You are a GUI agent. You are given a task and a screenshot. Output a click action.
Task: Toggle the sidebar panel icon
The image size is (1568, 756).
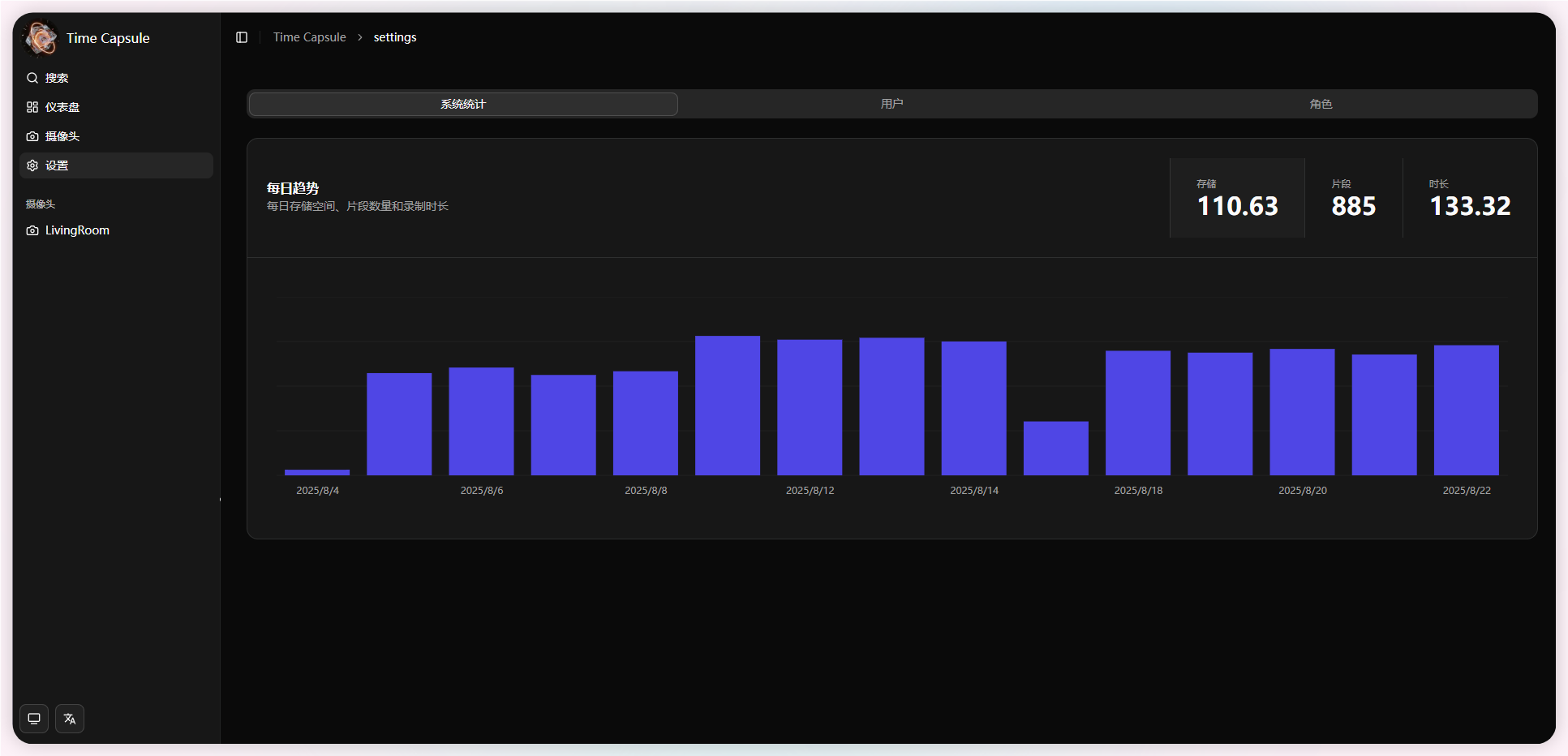[x=242, y=37]
